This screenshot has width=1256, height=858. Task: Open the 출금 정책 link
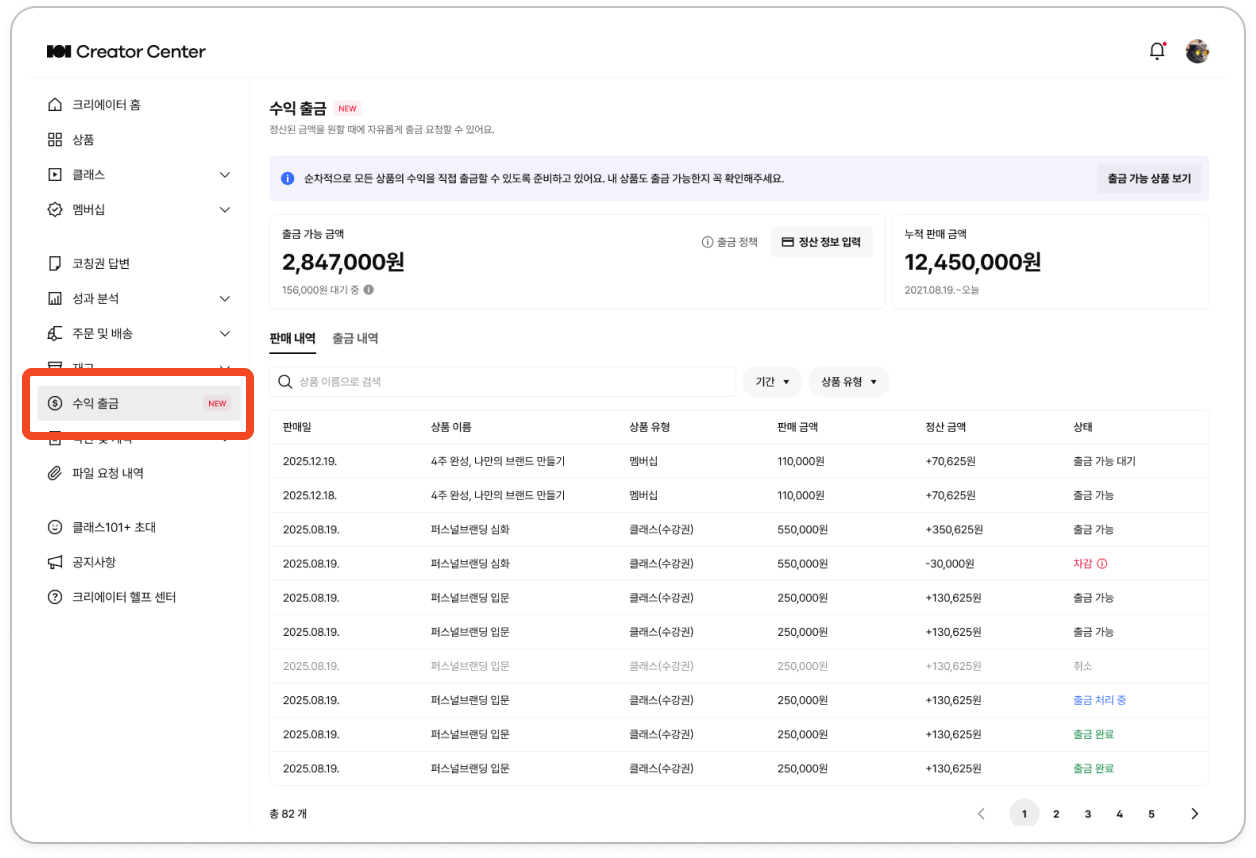[x=730, y=242]
